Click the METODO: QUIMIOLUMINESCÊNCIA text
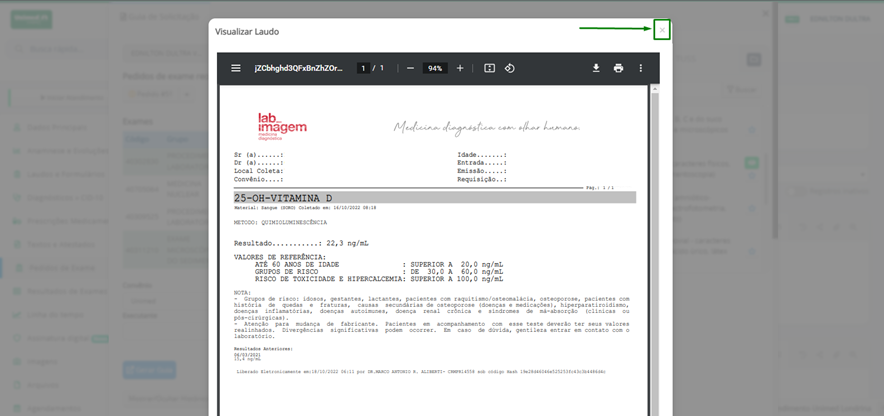 tap(280, 222)
